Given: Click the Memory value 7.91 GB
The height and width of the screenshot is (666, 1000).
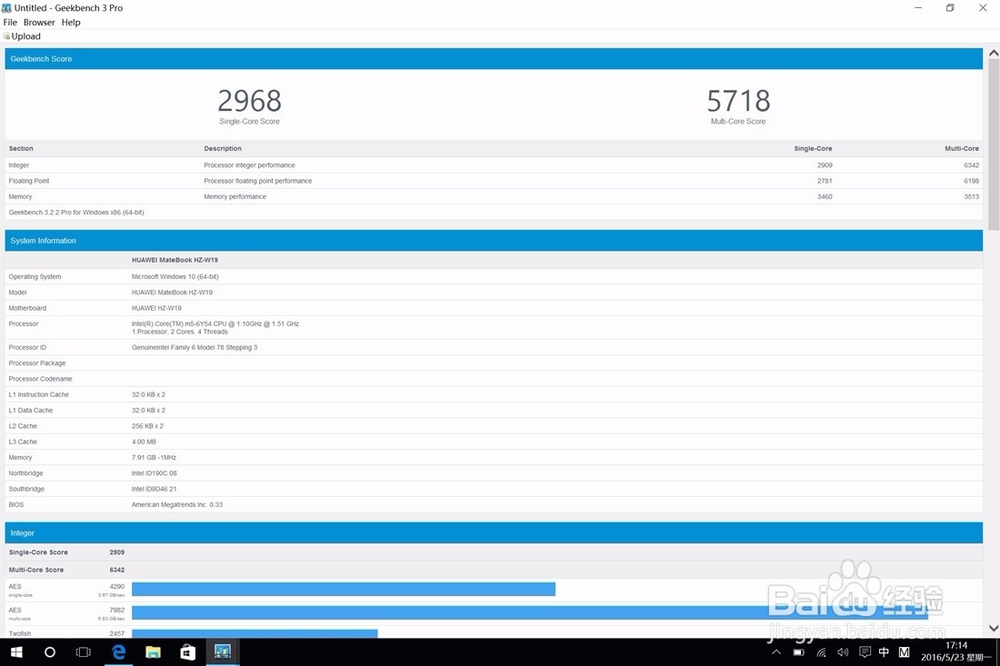Looking at the screenshot, I should tap(154, 457).
